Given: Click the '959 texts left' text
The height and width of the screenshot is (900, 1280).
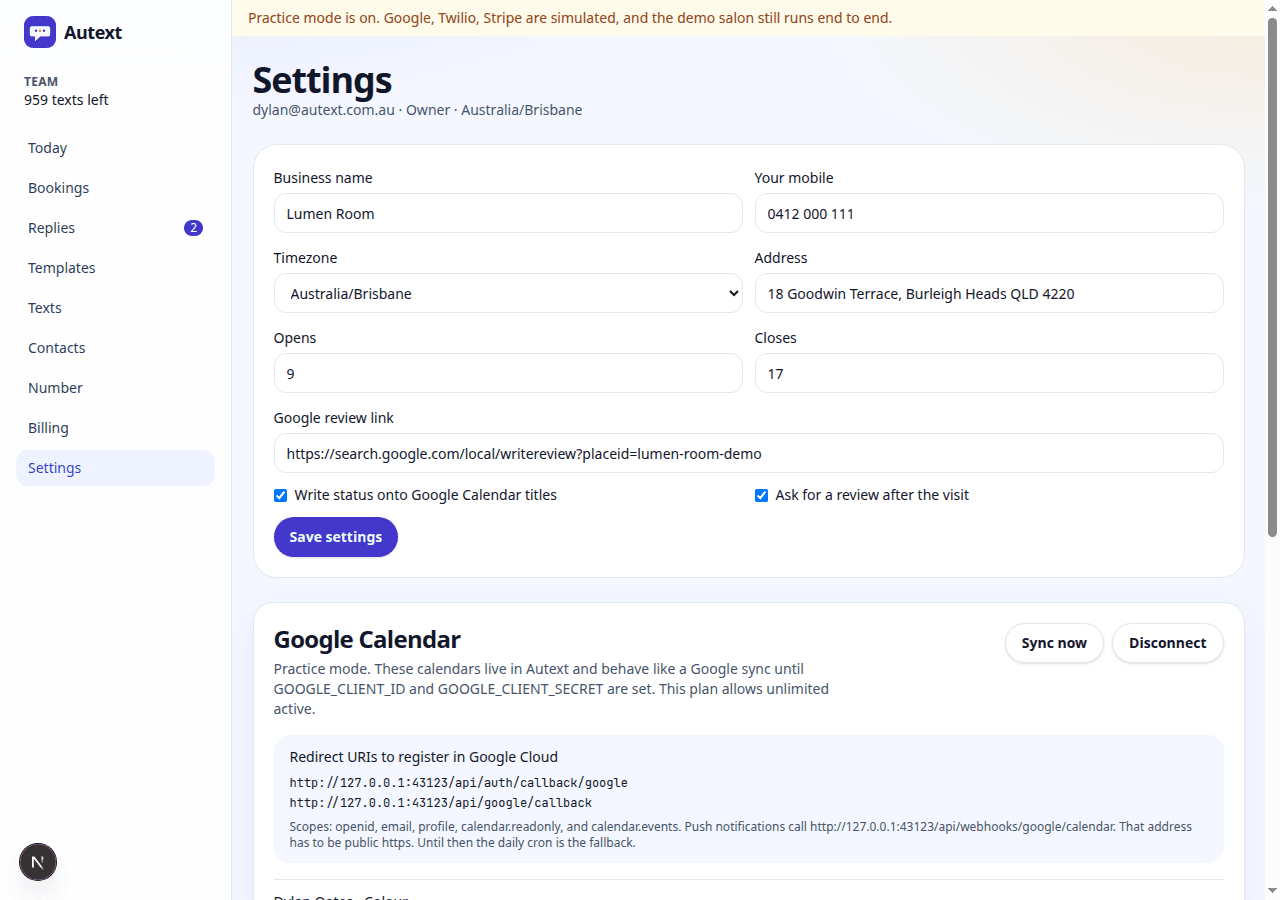Looking at the screenshot, I should pyautogui.click(x=67, y=100).
